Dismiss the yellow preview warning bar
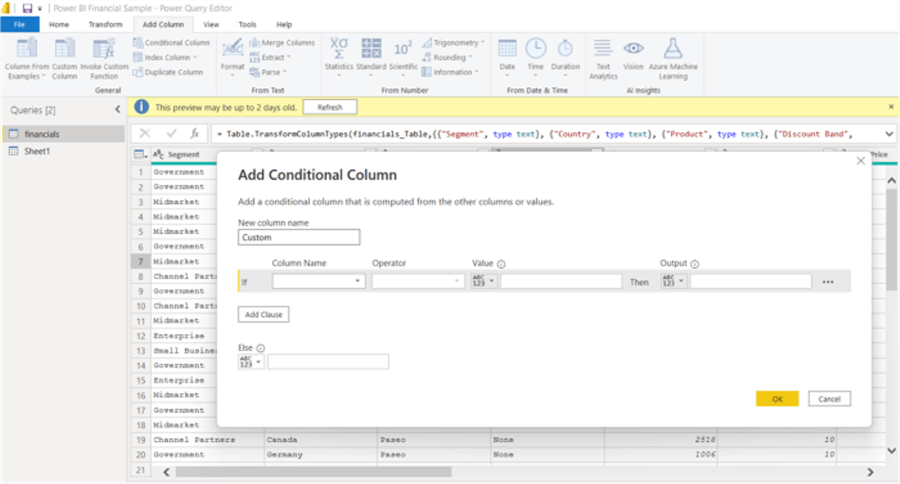Image resolution: width=900 pixels, height=484 pixels. (x=891, y=107)
